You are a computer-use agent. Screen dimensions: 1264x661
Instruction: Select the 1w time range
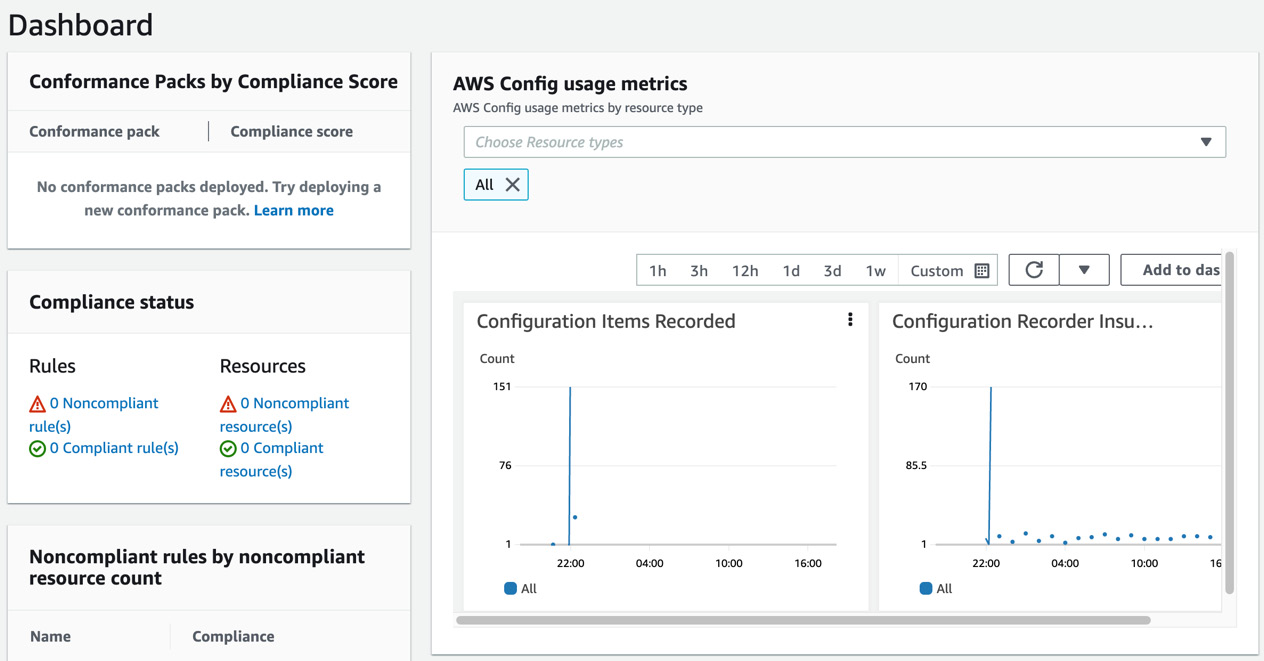[x=875, y=271]
